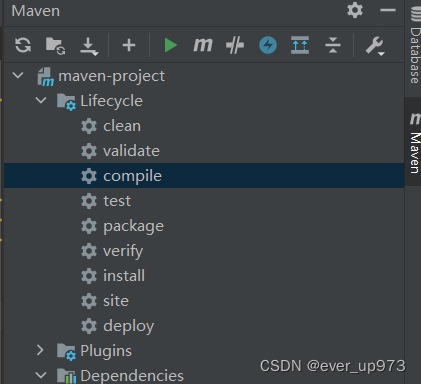The width and height of the screenshot is (421, 384).
Task: Toggle Offline Mode lightning icon
Action: coord(268,45)
